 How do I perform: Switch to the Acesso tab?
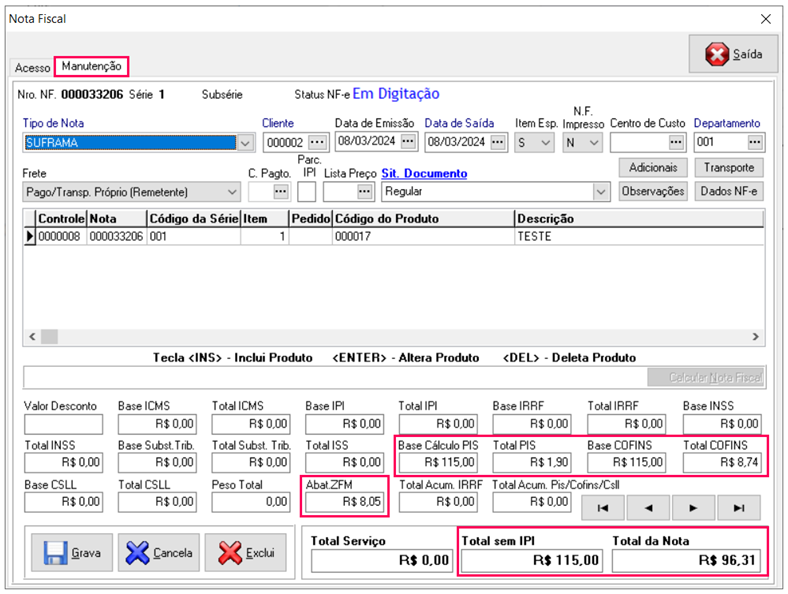click(x=32, y=68)
